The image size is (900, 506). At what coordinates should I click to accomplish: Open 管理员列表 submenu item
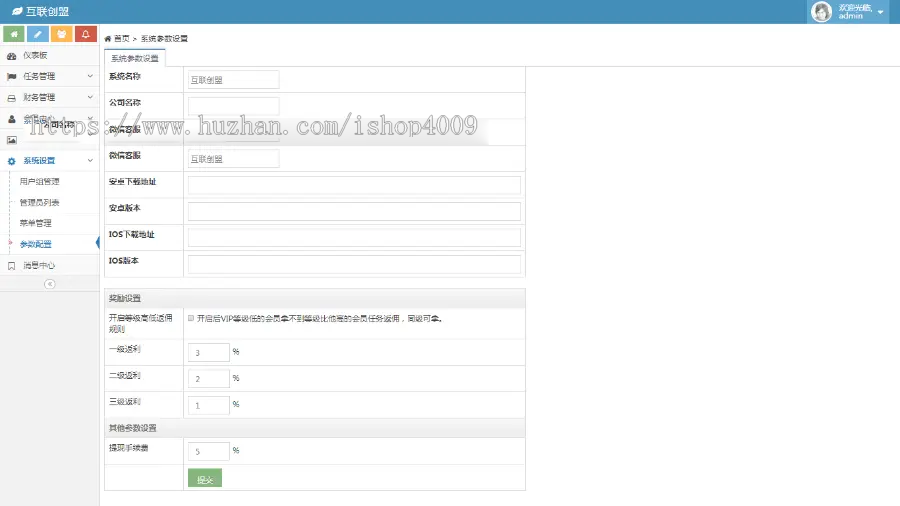(40, 202)
